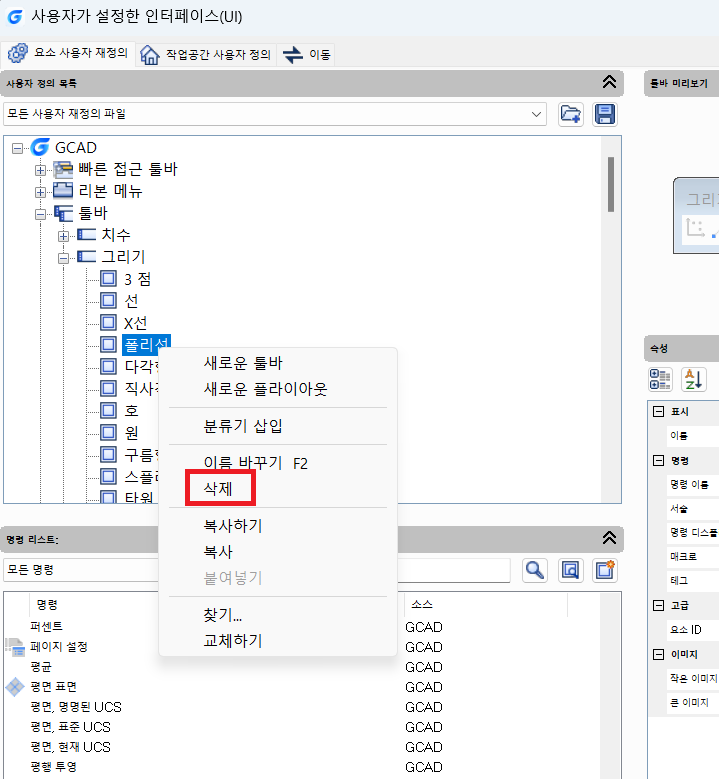Screen dimensions: 719x779
Task: Click the magnifier search icon in 명령 리스트
Action: pos(536,570)
